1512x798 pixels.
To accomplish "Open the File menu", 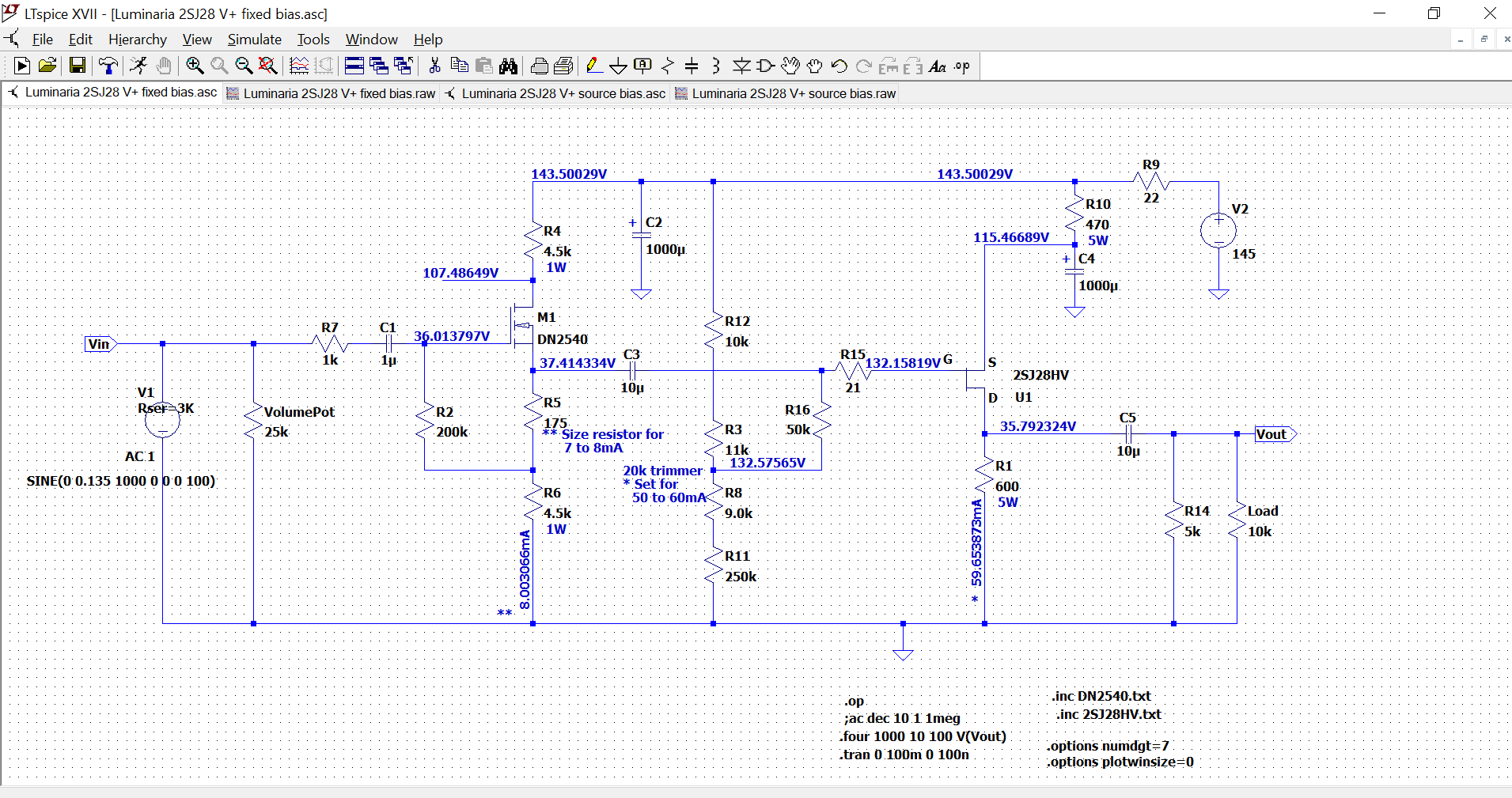I will point(43,40).
